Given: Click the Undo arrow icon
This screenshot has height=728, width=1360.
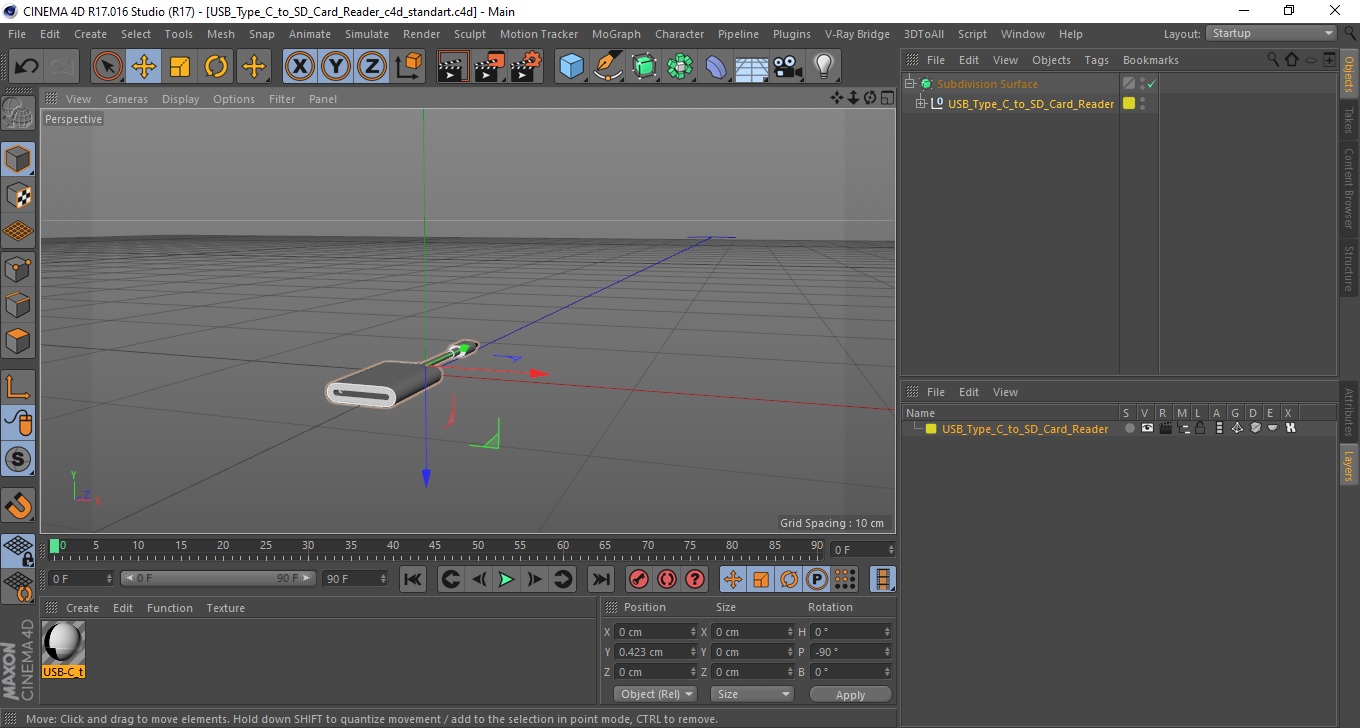Looking at the screenshot, I should click(26, 67).
